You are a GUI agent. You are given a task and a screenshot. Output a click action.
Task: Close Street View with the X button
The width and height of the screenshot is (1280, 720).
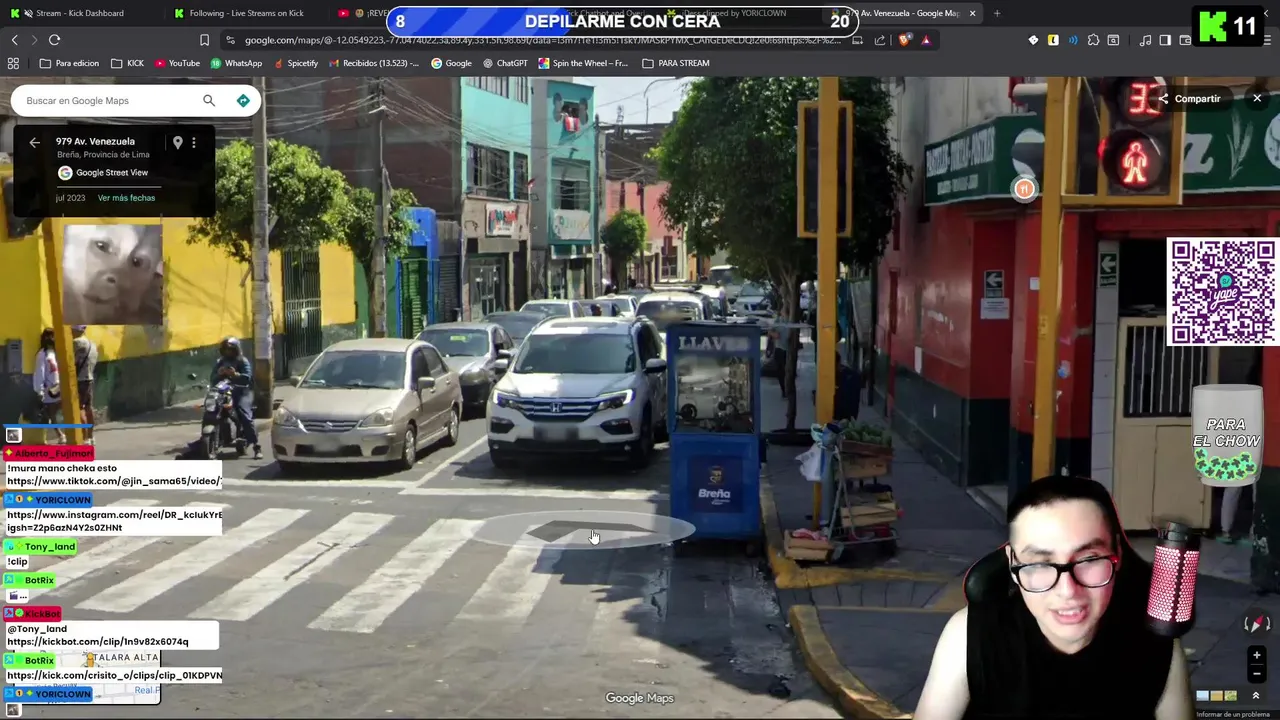1257,98
